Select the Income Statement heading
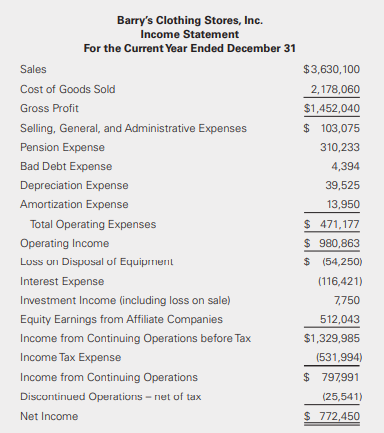 tap(190, 34)
